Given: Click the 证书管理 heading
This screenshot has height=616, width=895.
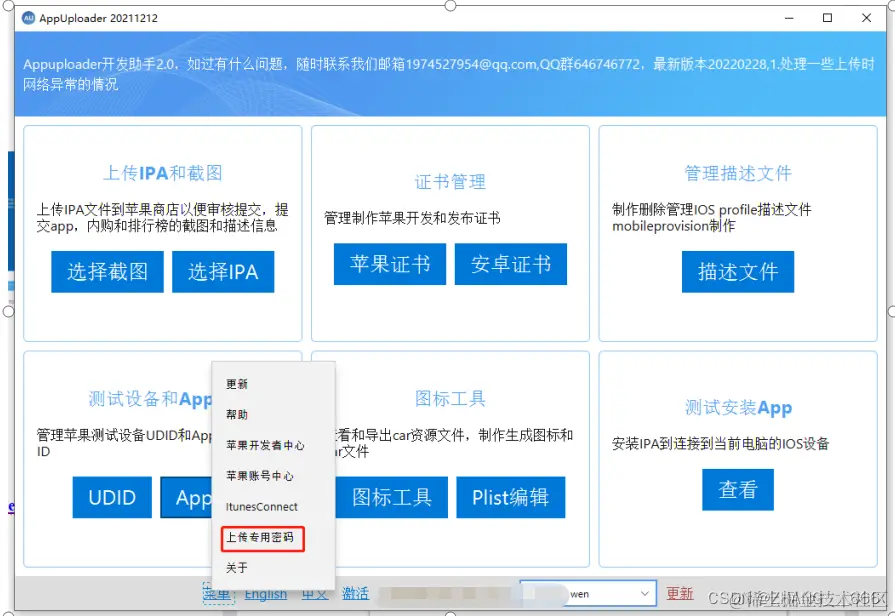Looking at the screenshot, I should point(450,182).
